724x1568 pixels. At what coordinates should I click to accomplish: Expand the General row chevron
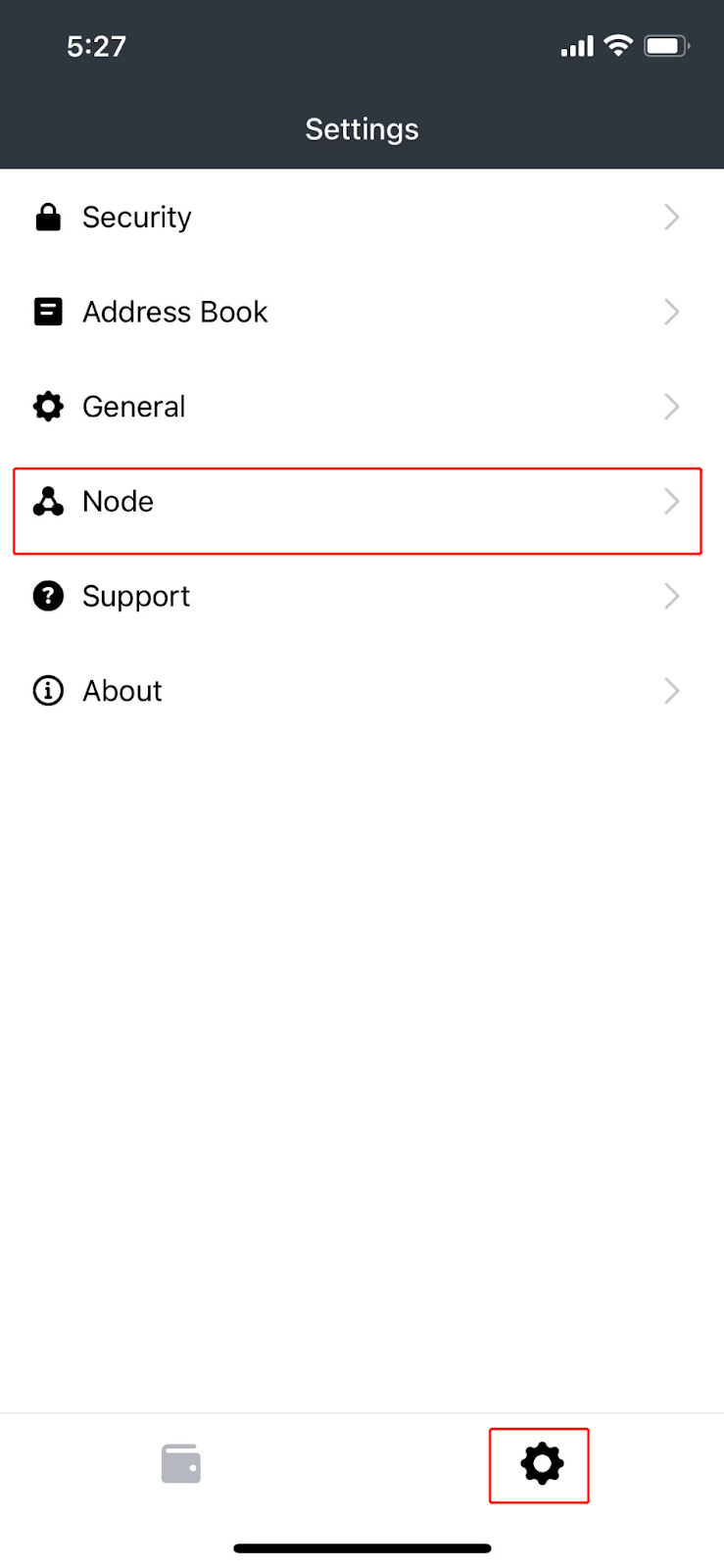pyautogui.click(x=671, y=406)
